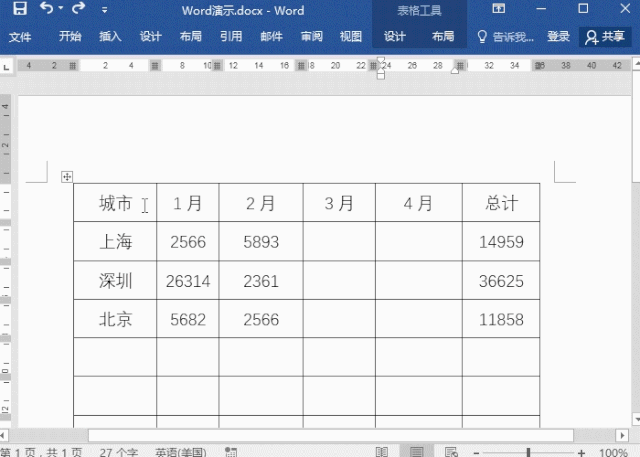Redo the last action
This screenshot has height=457, width=640.
click(x=79, y=8)
